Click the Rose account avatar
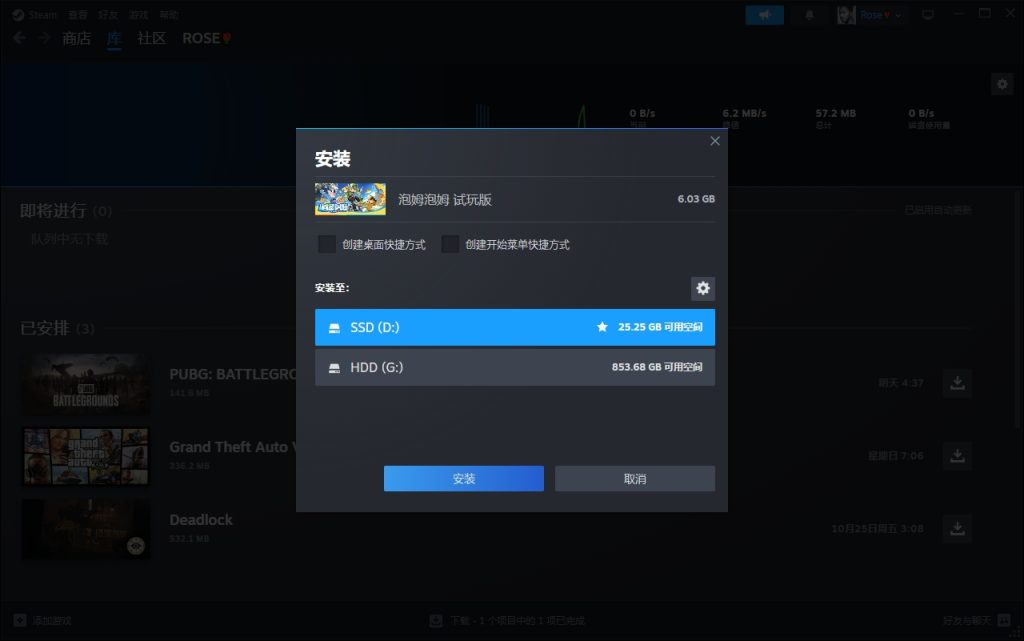The width and height of the screenshot is (1024, 641). click(x=846, y=14)
